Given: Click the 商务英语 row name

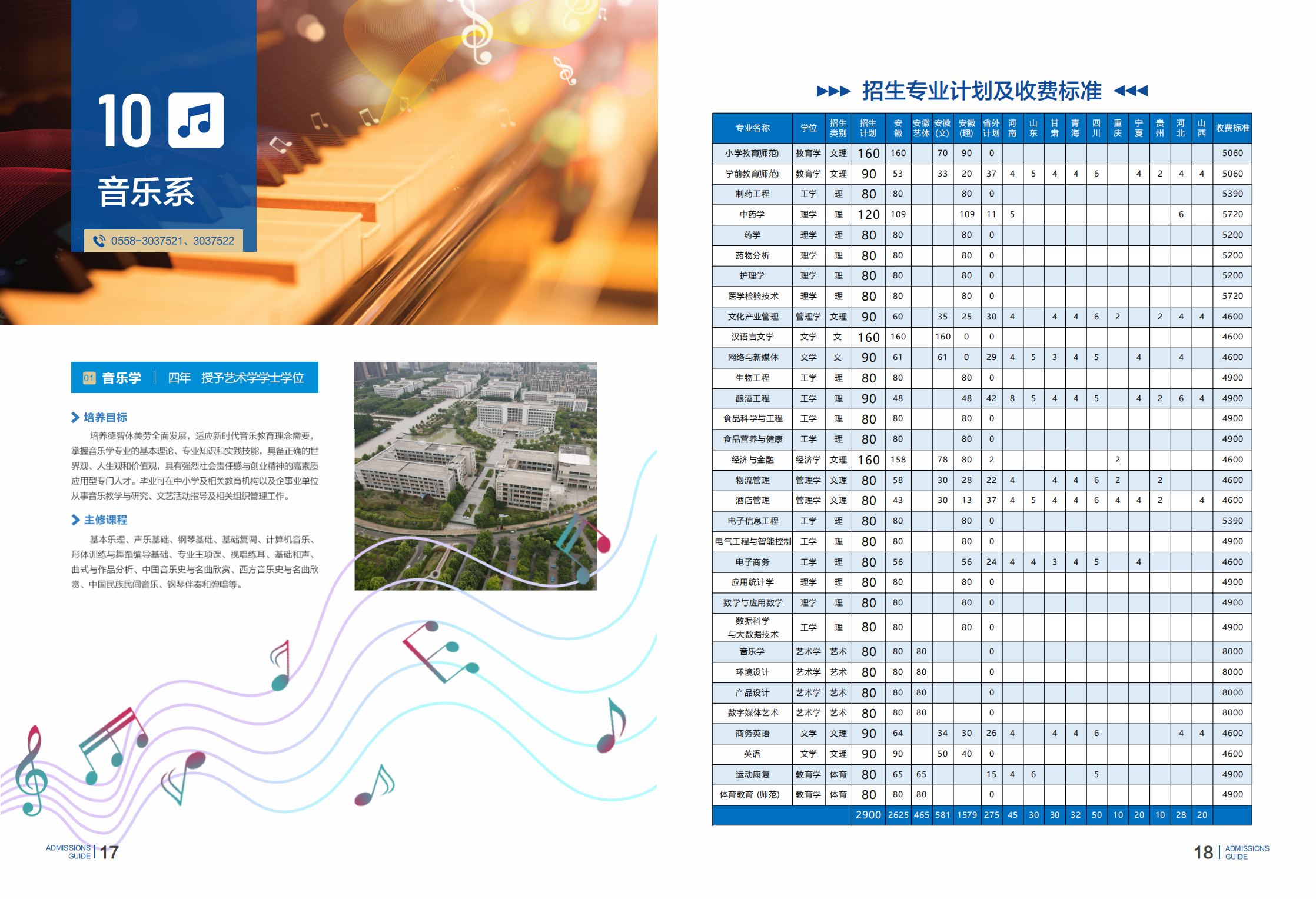Looking at the screenshot, I should (x=752, y=733).
